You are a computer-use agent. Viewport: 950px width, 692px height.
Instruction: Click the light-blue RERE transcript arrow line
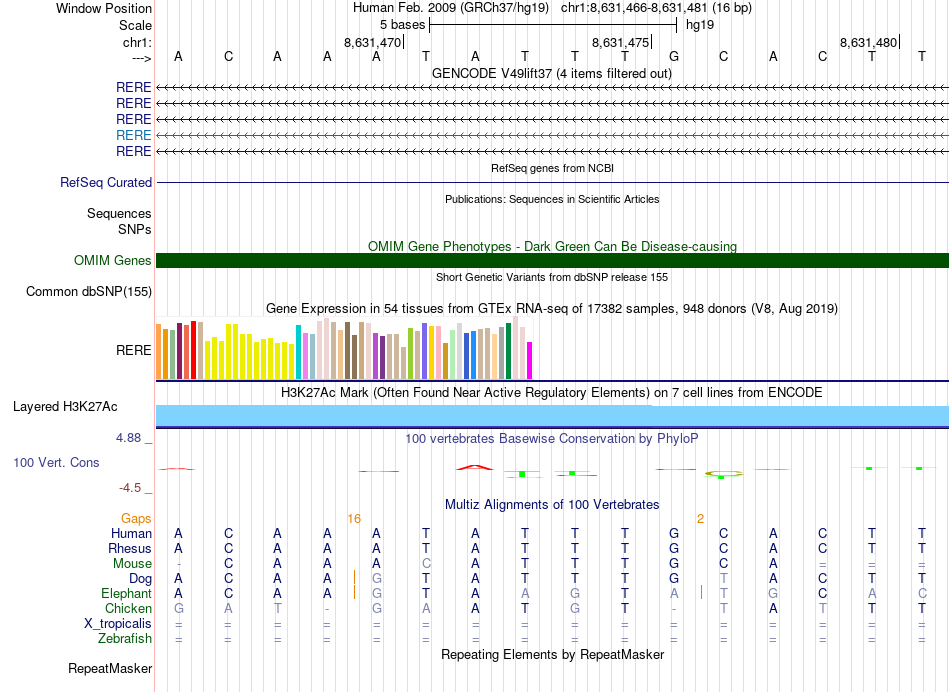coord(553,135)
